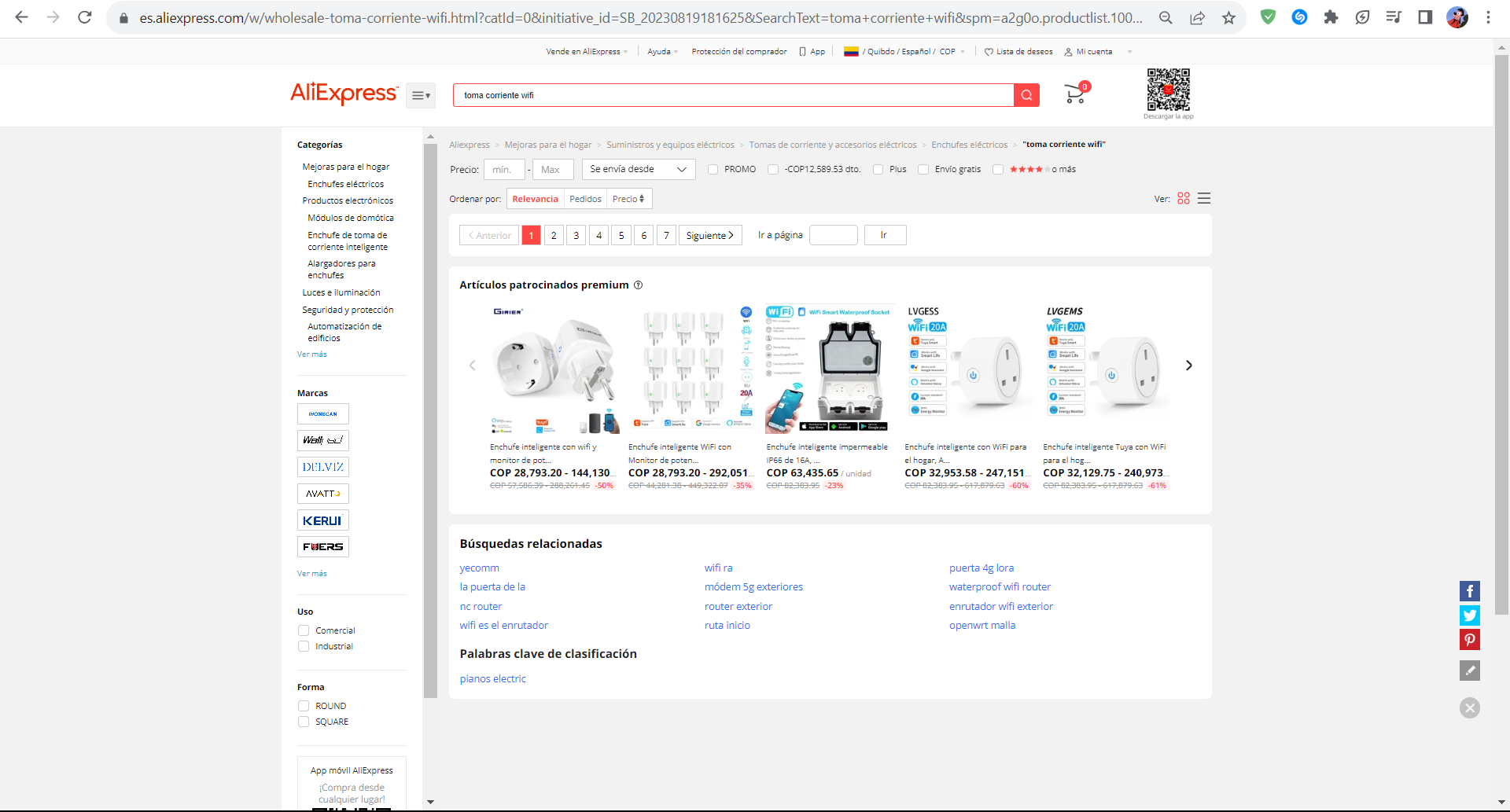Open the Se envía desde dropdown
The width and height of the screenshot is (1510, 812).
[x=638, y=169]
